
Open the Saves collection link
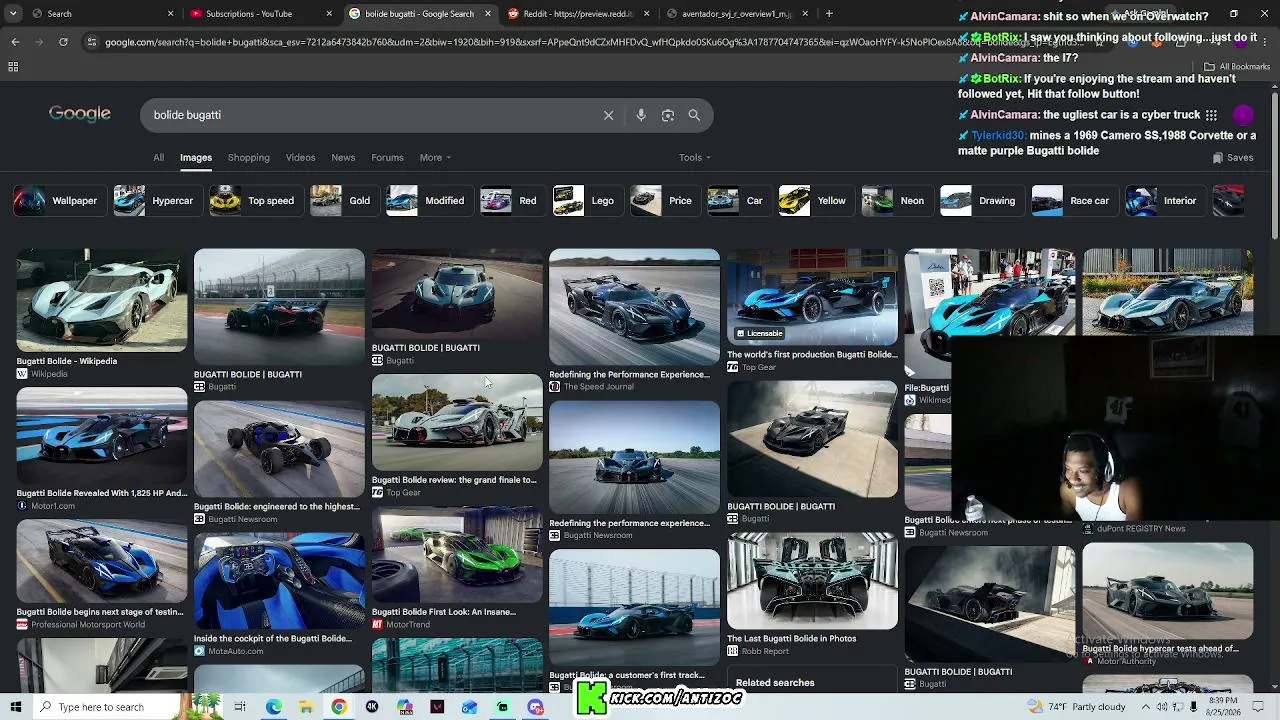point(1232,157)
